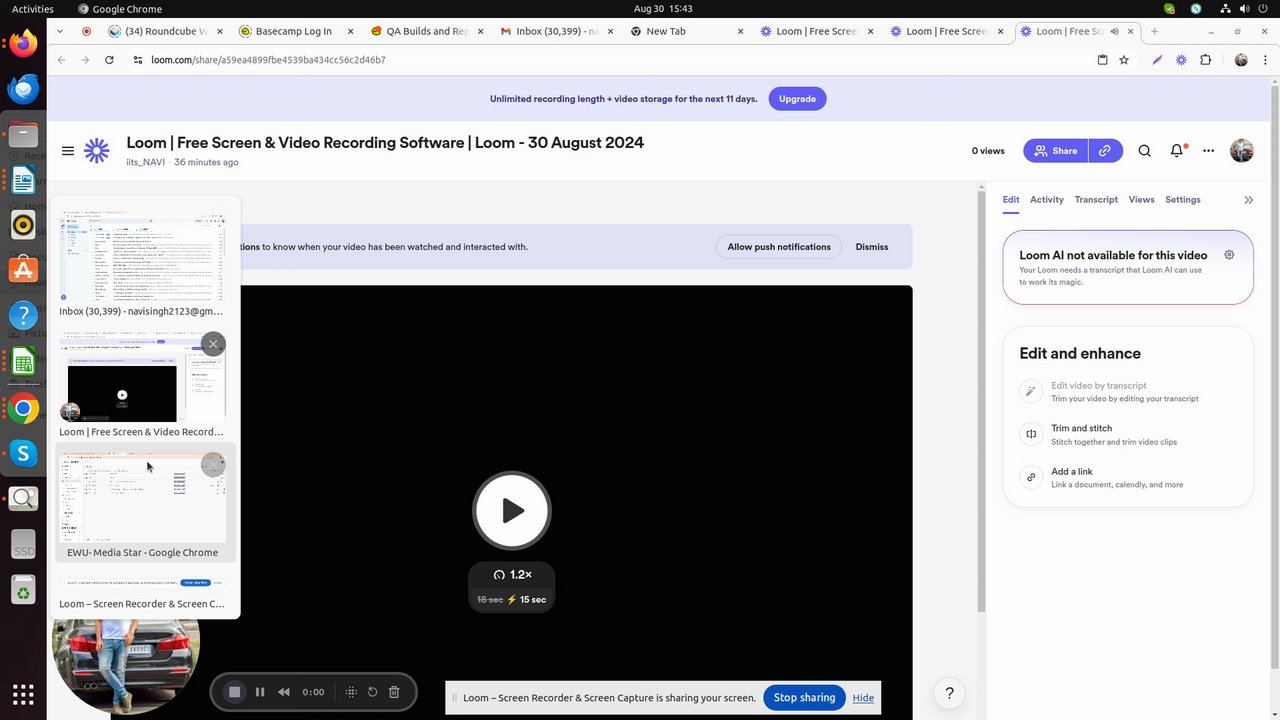The width and height of the screenshot is (1280, 720).
Task: Open a new Chrome tab
Action: pyautogui.click(x=1154, y=31)
